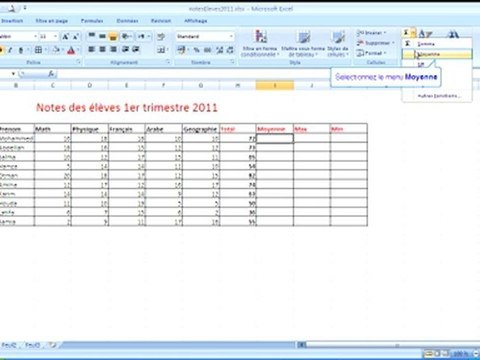
Task: Choose Moyenne from the AutoSum menu
Action: pos(437,54)
